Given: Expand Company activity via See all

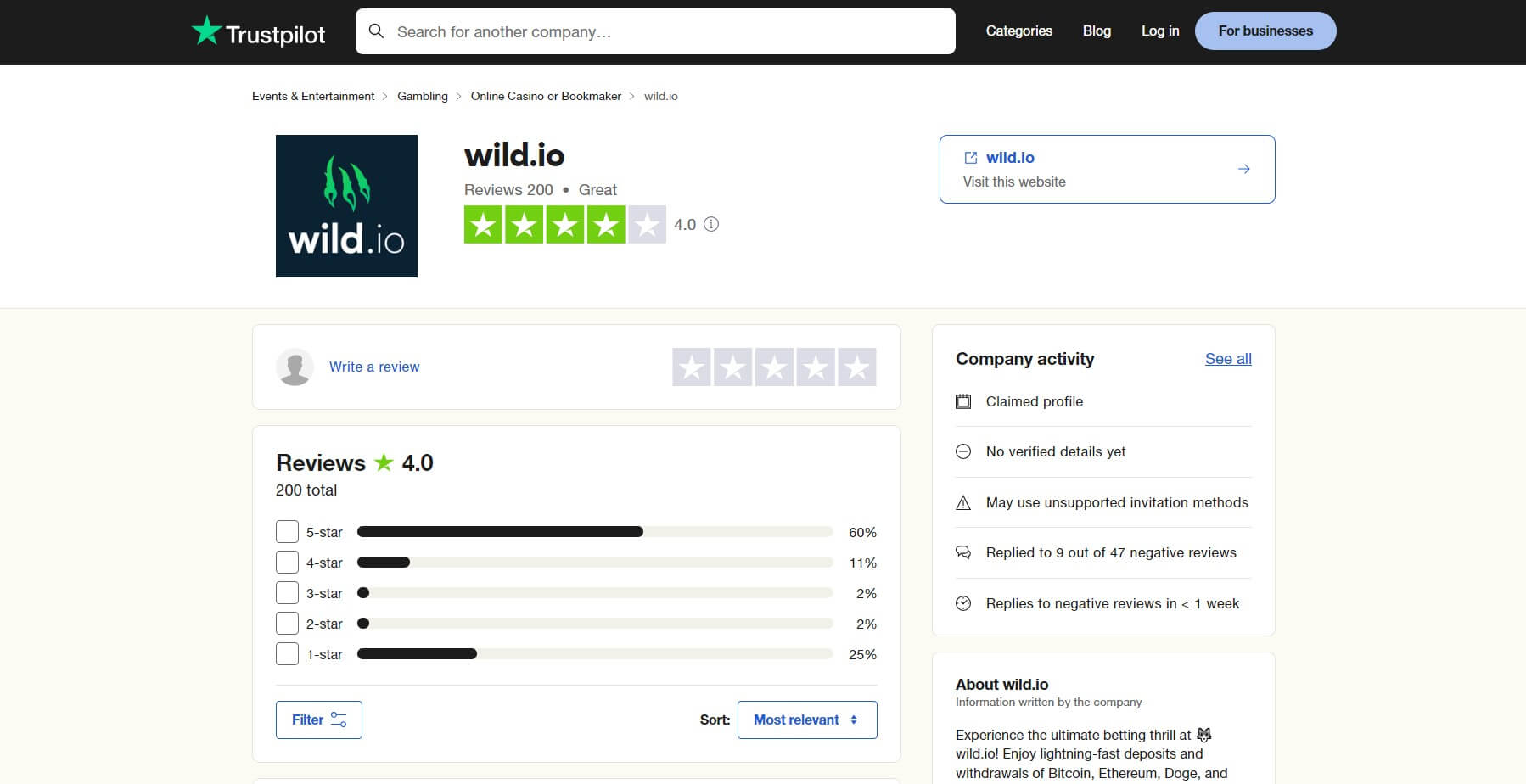Looking at the screenshot, I should [x=1227, y=359].
